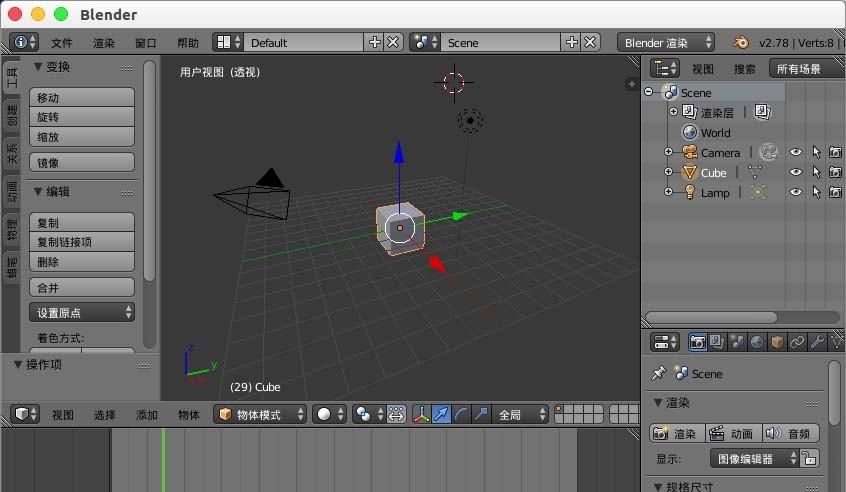Toggle Camera selectability arrow
The height and width of the screenshot is (492, 846).
816,153
